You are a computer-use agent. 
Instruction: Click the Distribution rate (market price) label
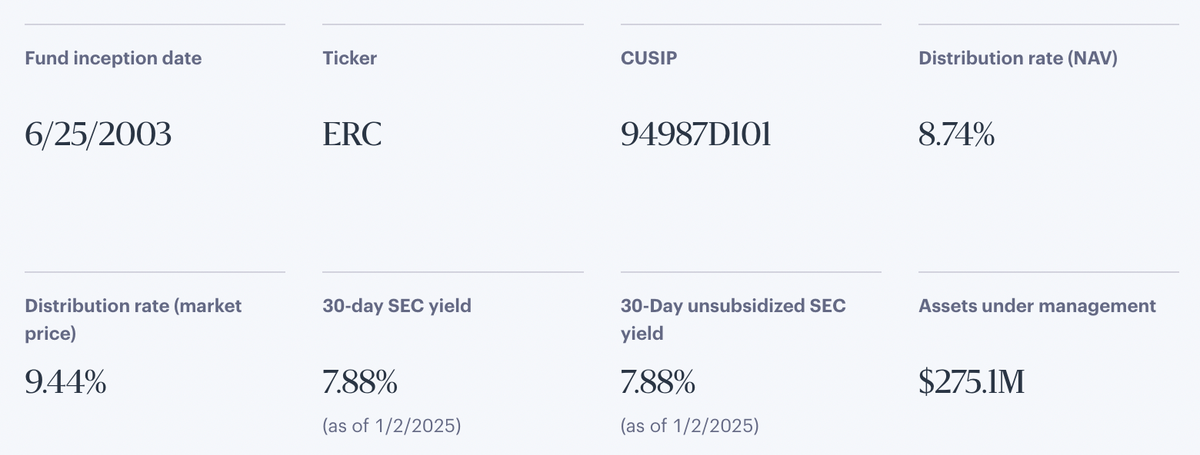coord(133,319)
